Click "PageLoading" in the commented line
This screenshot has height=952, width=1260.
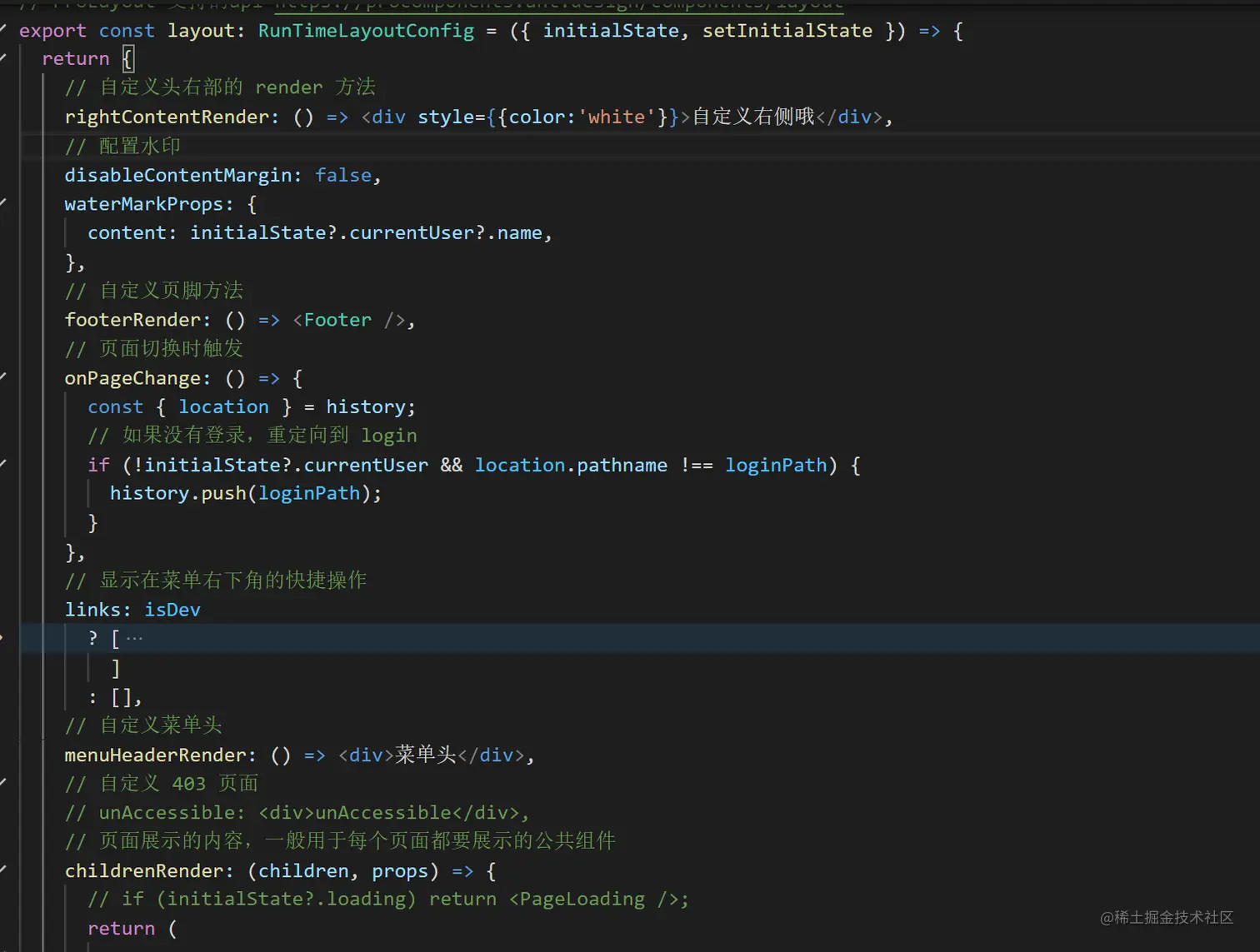tap(582, 900)
